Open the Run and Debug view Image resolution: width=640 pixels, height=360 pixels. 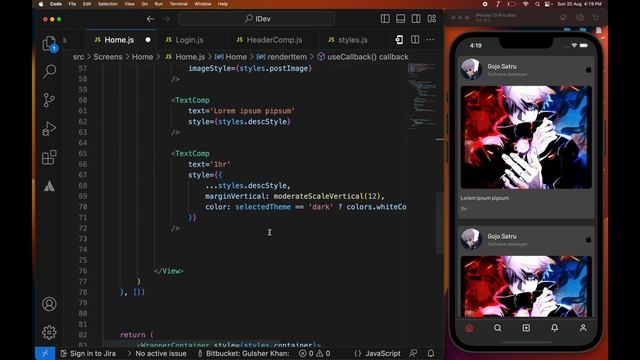pos(49,129)
